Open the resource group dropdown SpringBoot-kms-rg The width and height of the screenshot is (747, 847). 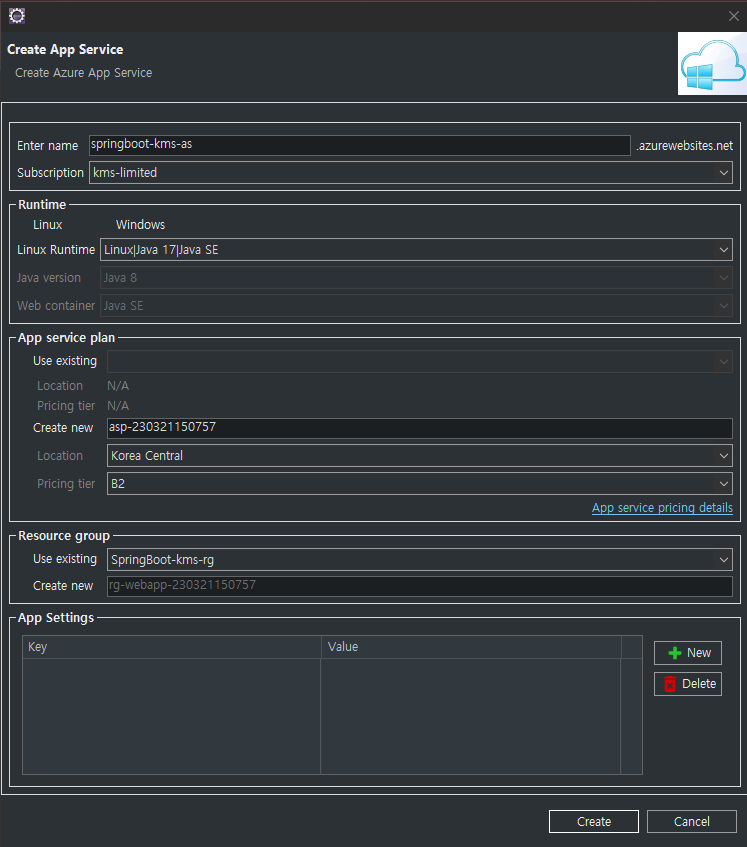point(420,560)
